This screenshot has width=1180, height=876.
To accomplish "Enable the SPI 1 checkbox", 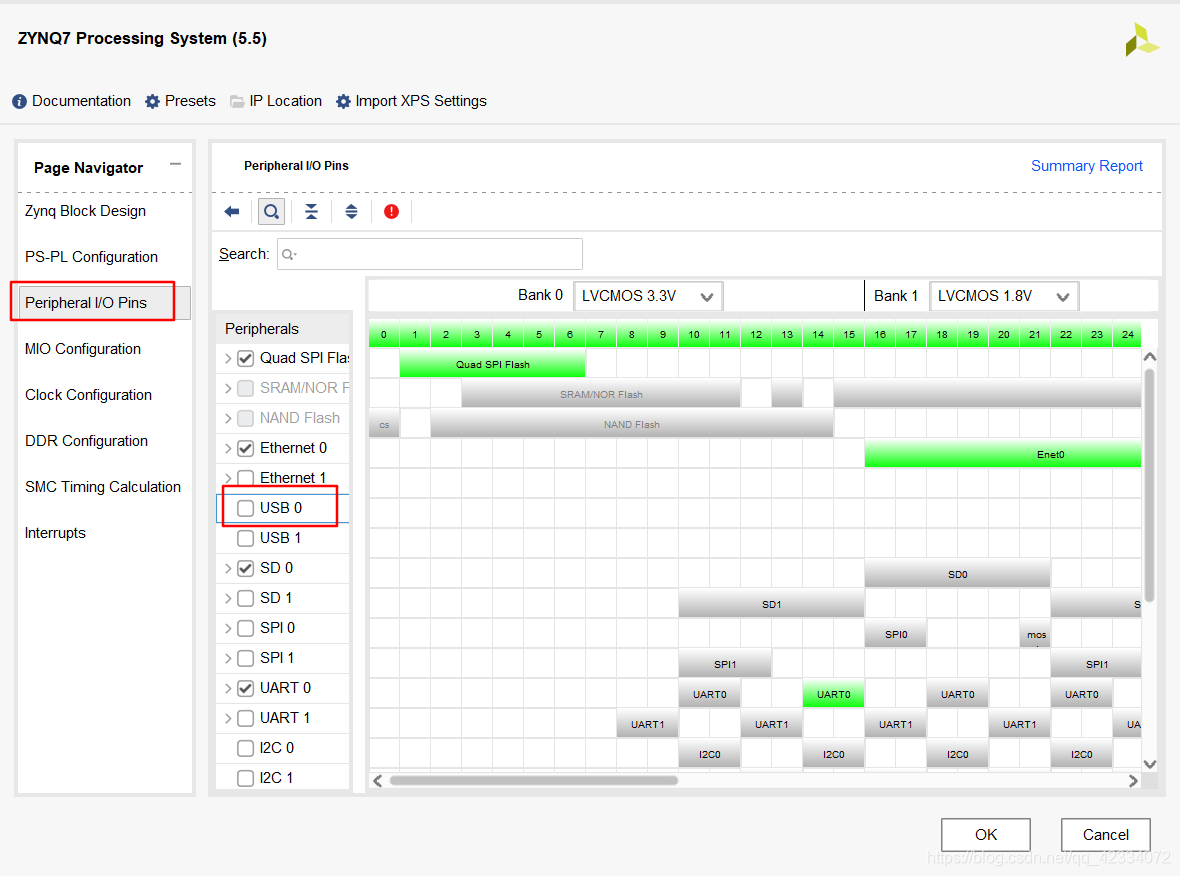I will tap(245, 659).
